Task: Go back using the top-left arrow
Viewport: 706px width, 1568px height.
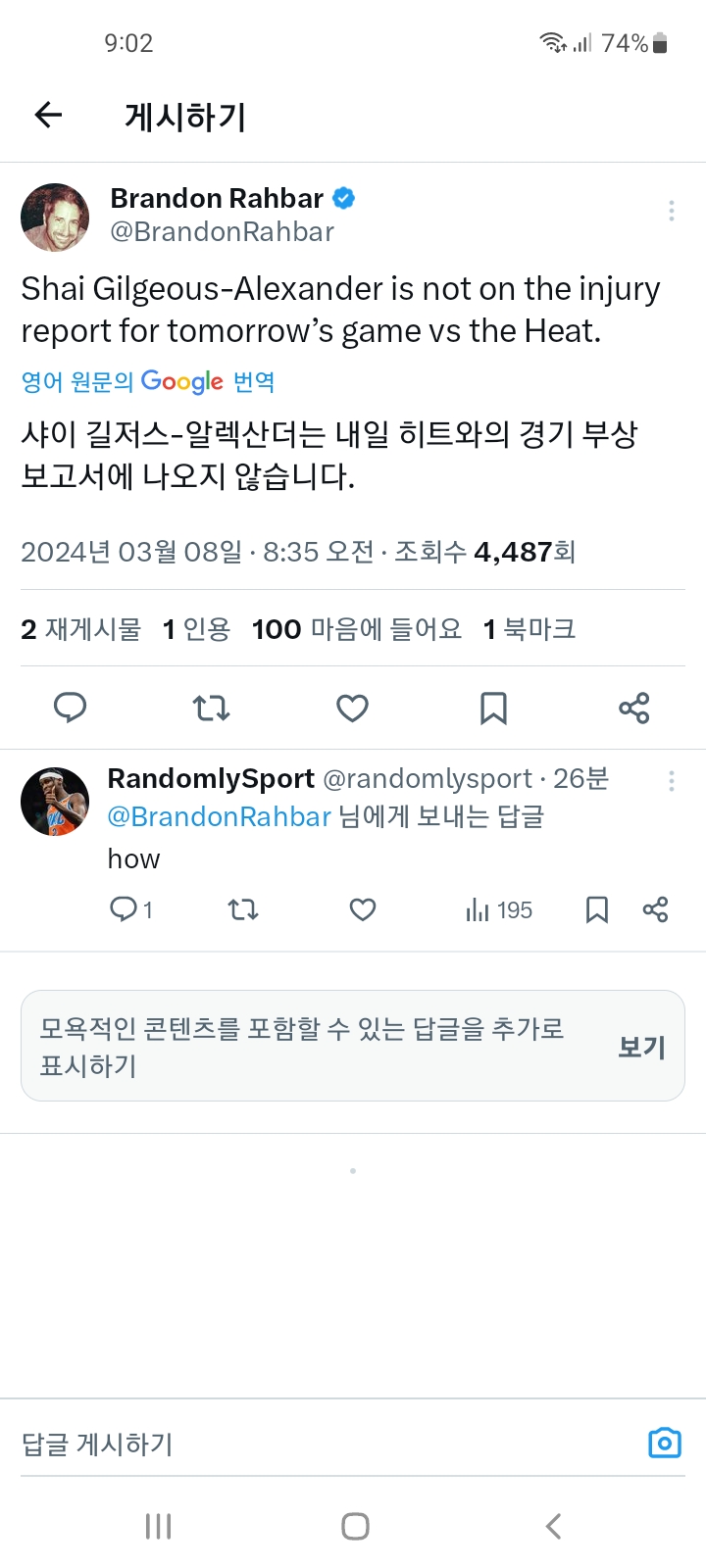Action: coord(48,116)
